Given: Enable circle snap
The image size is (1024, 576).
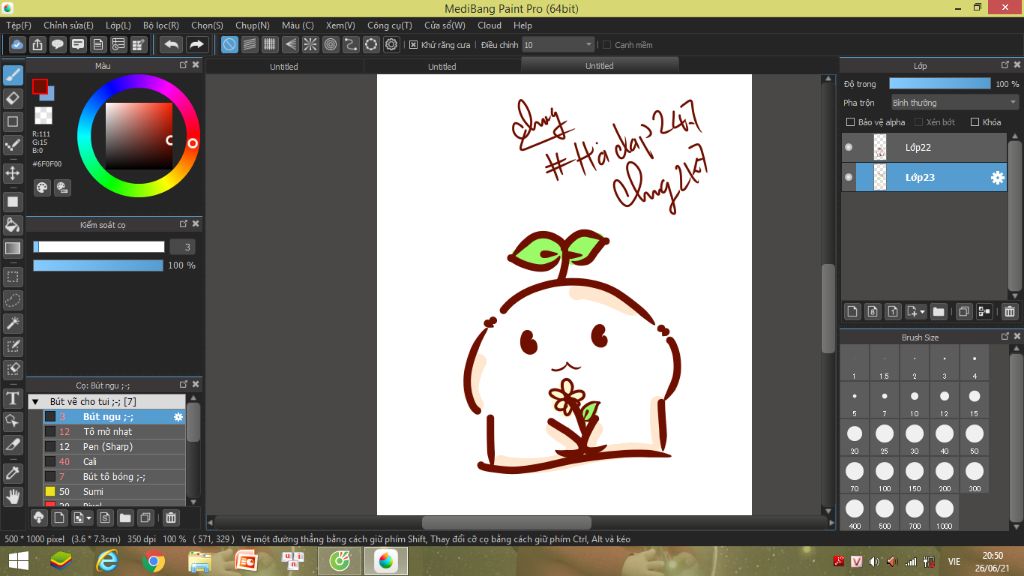Looking at the screenshot, I should 330,44.
